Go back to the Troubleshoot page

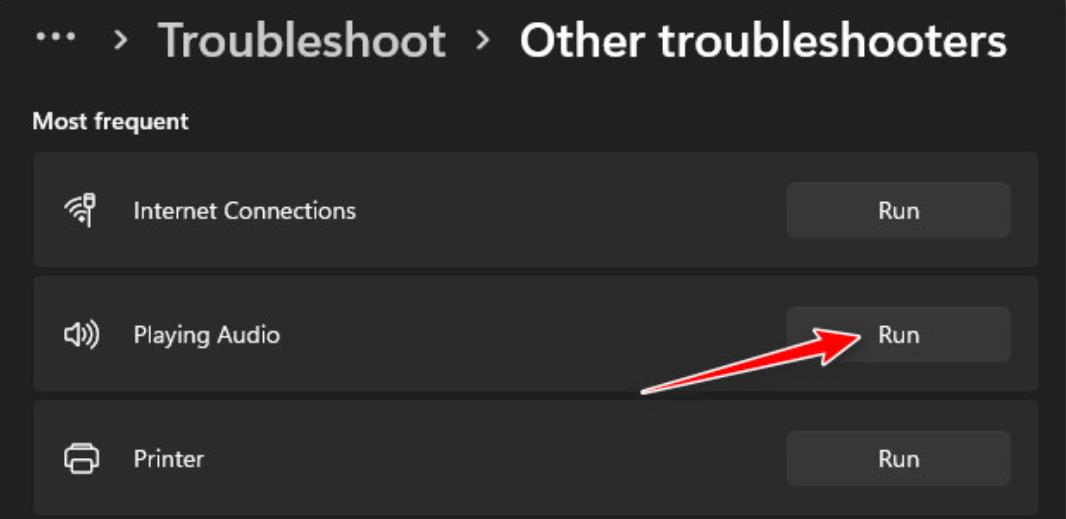(302, 40)
